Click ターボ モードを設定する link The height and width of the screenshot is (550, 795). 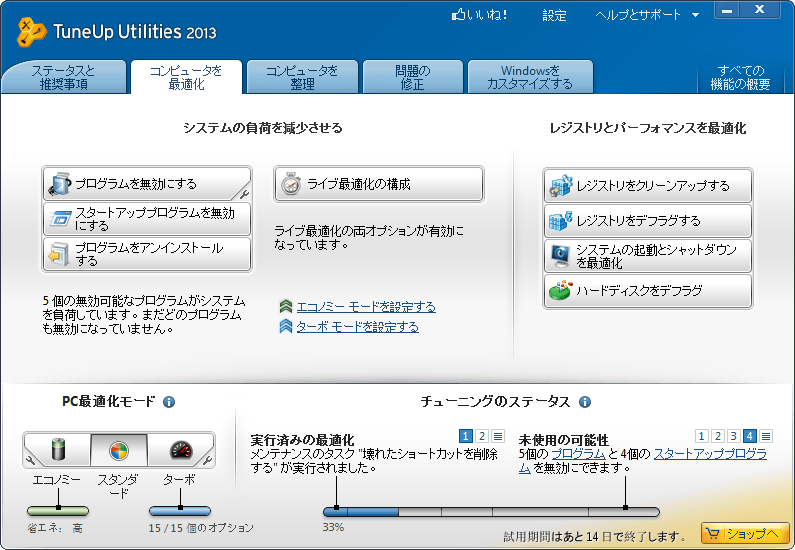[357, 327]
